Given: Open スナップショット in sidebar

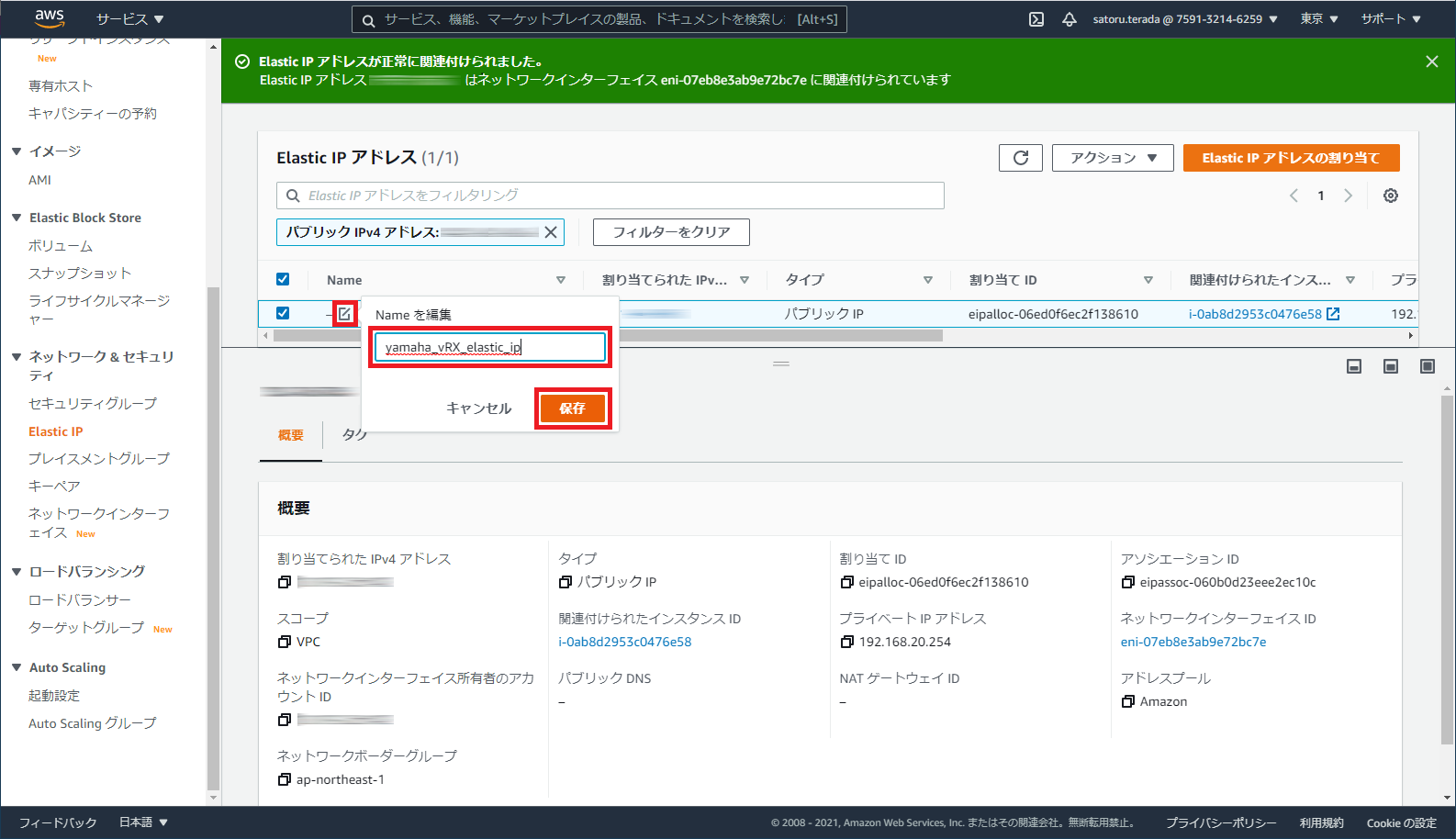Looking at the screenshot, I should click(80, 274).
